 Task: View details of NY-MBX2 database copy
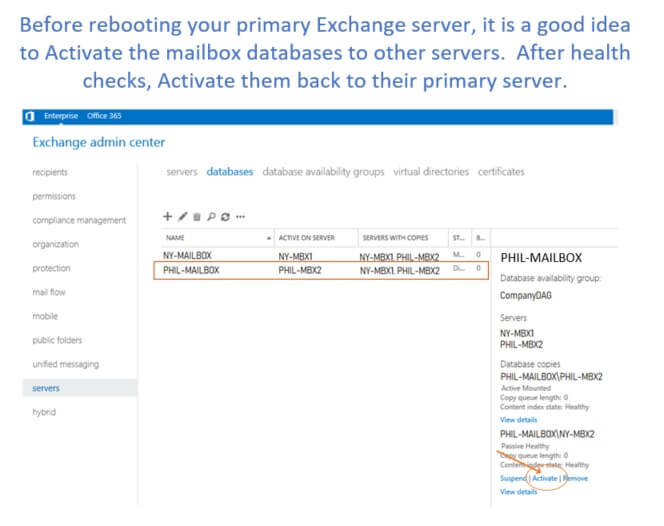tap(518, 492)
